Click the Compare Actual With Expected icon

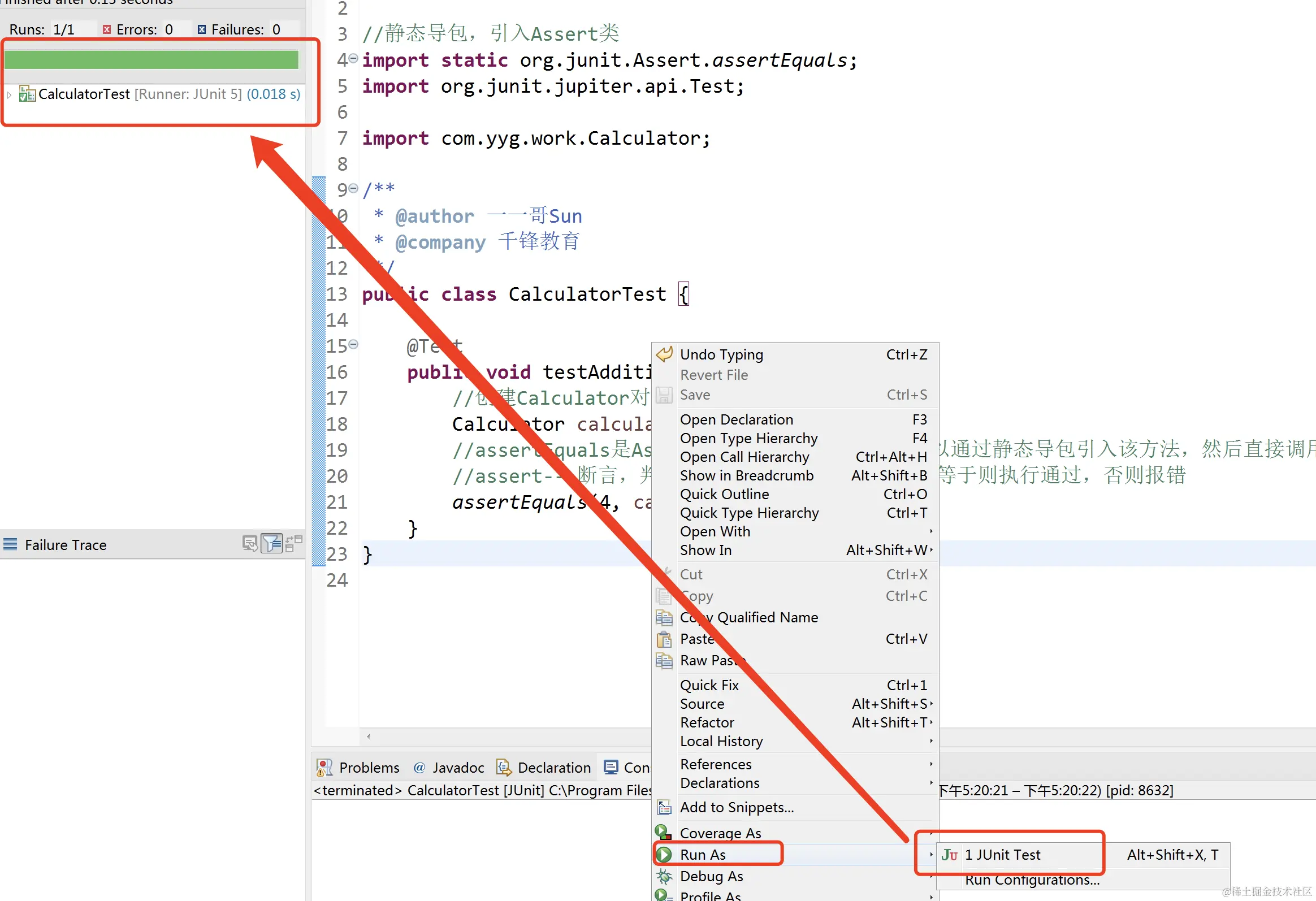(x=294, y=544)
